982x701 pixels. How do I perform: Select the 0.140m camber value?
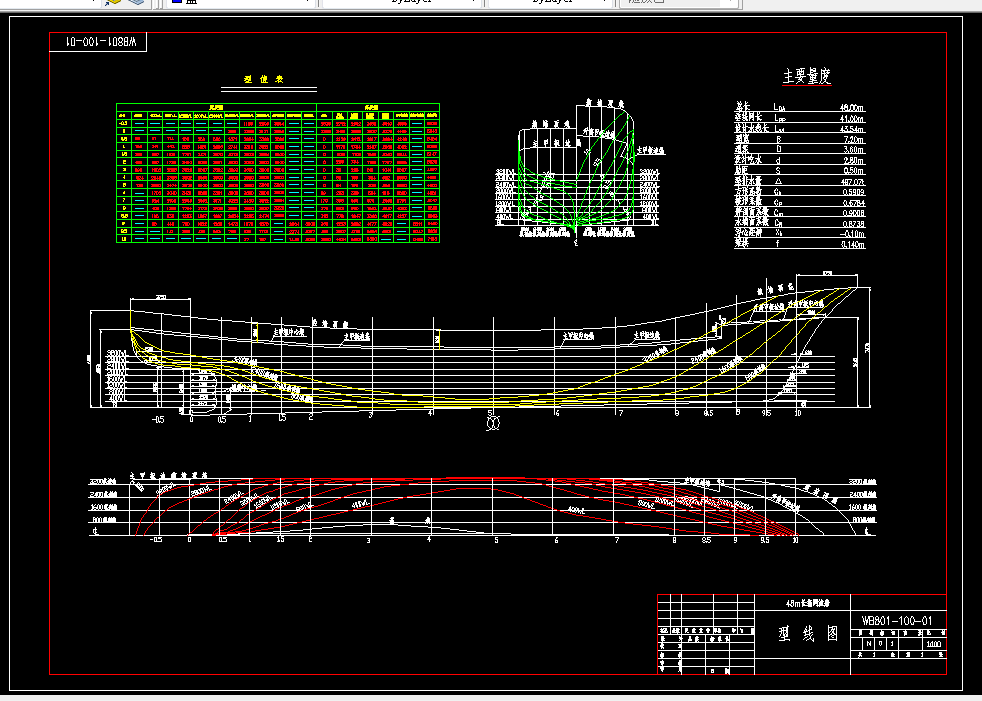click(852, 244)
